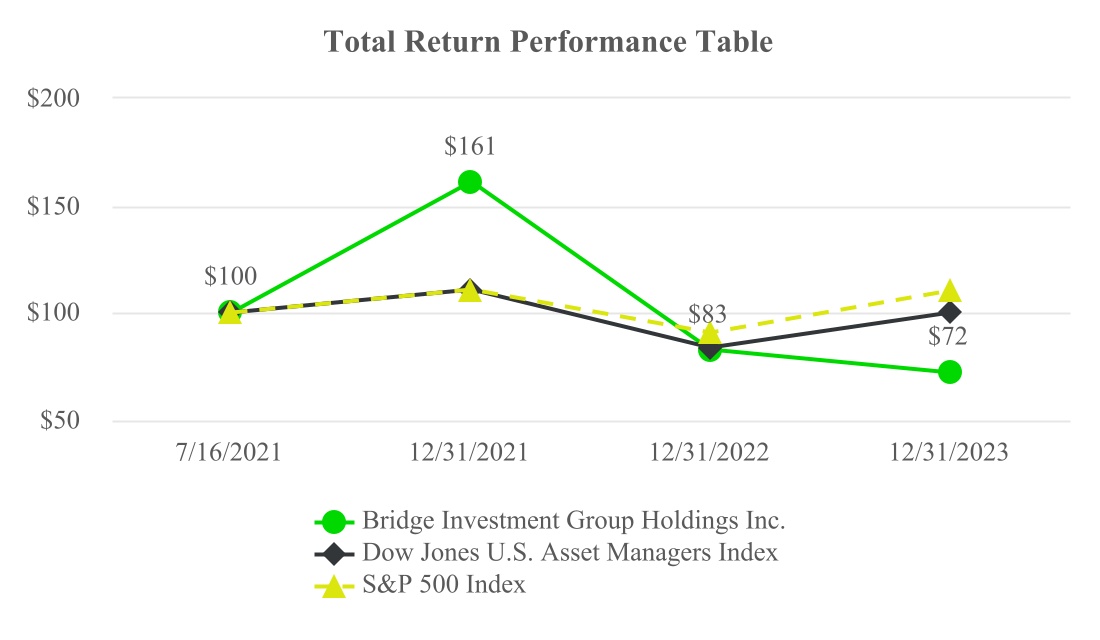1100x640 pixels.
Task: Click the 12/31/2023 x-axis label
Action: (x=950, y=452)
